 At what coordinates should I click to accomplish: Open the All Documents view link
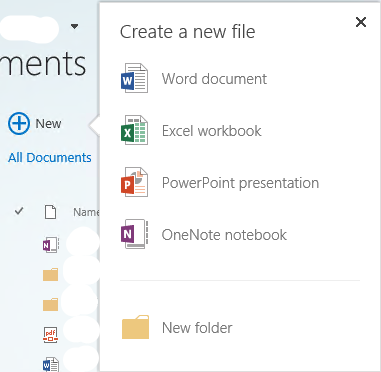(x=50, y=157)
